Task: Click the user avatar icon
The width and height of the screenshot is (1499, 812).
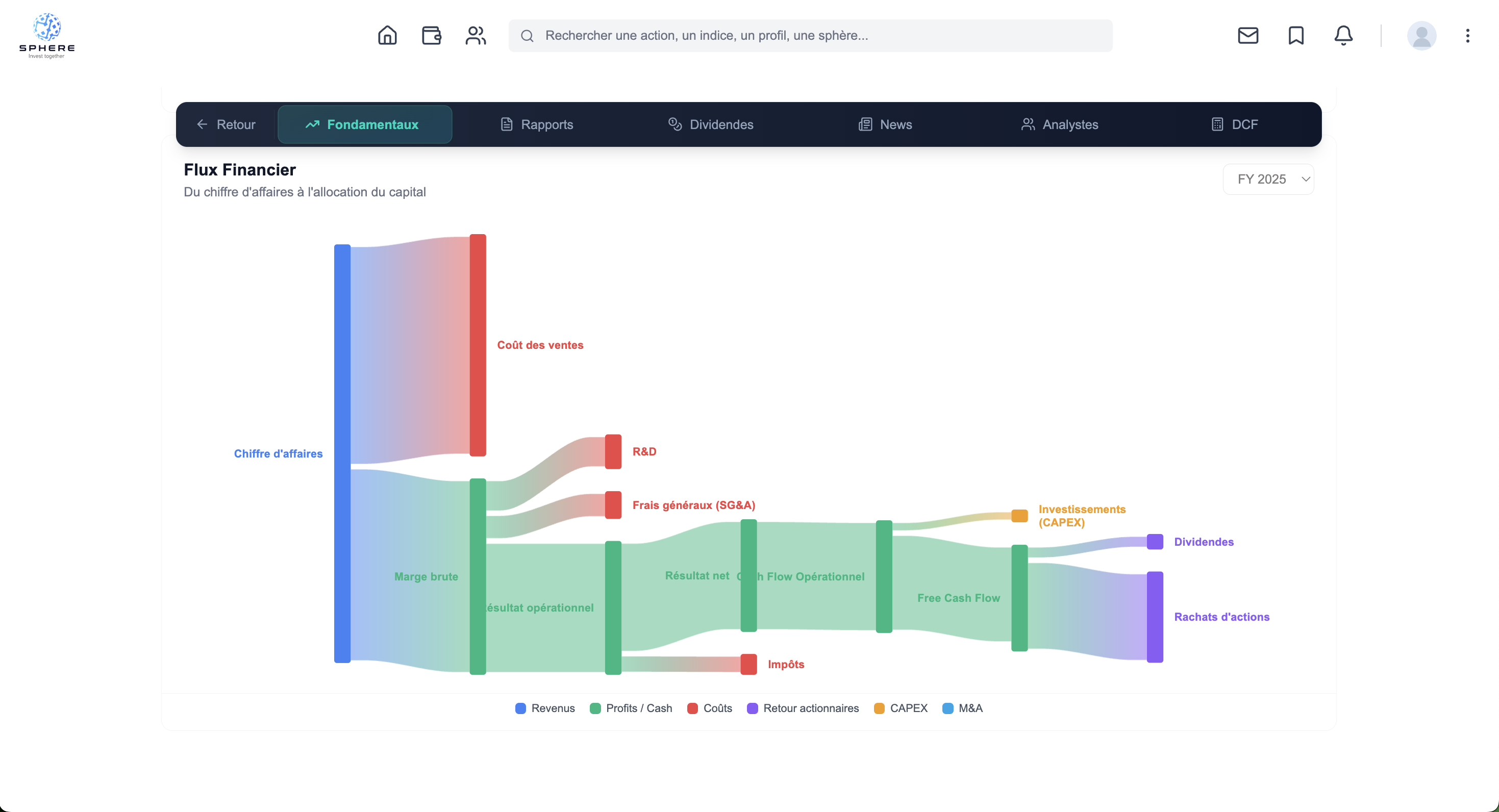Action: [1421, 36]
